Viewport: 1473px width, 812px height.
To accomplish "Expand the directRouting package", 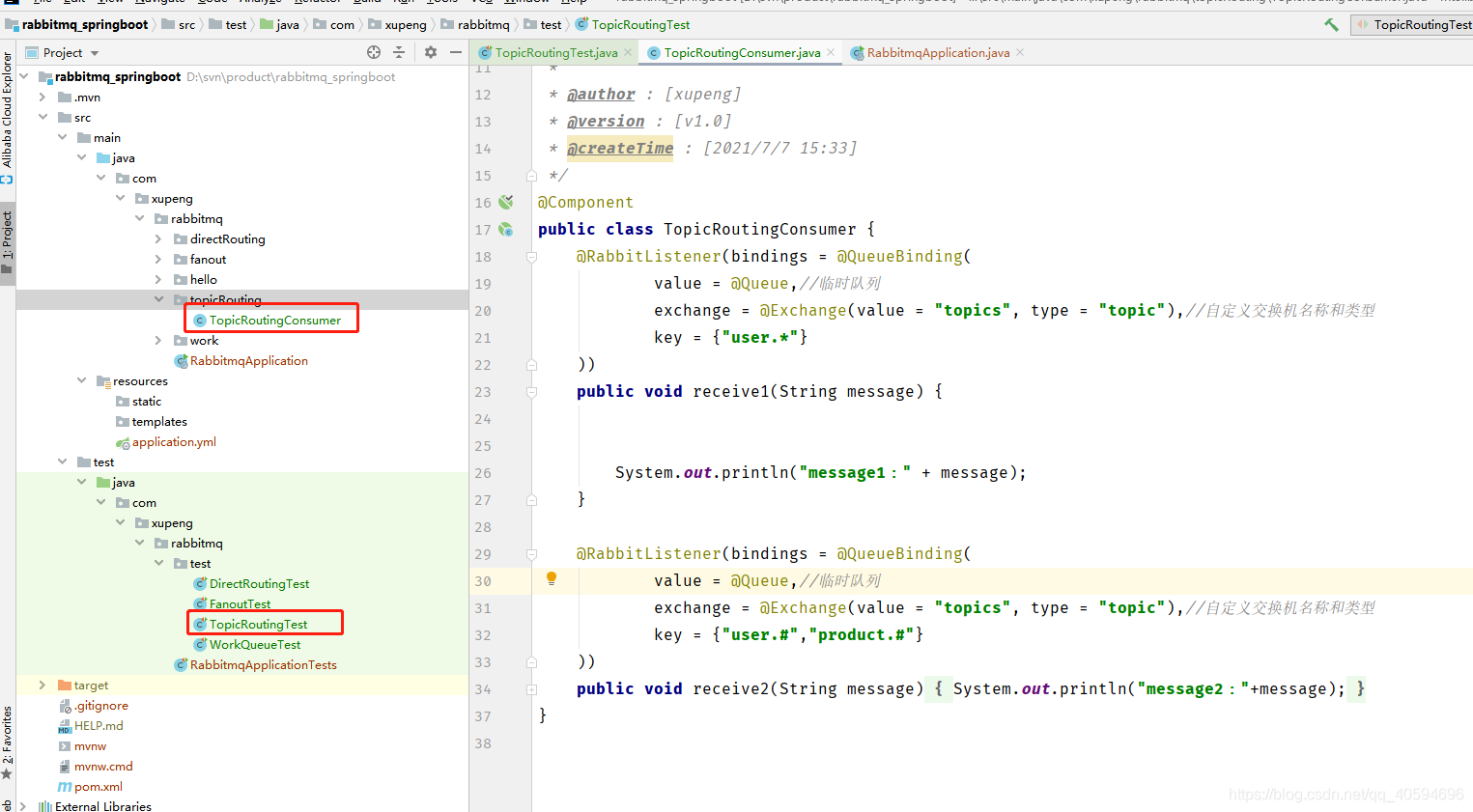I will (x=158, y=239).
